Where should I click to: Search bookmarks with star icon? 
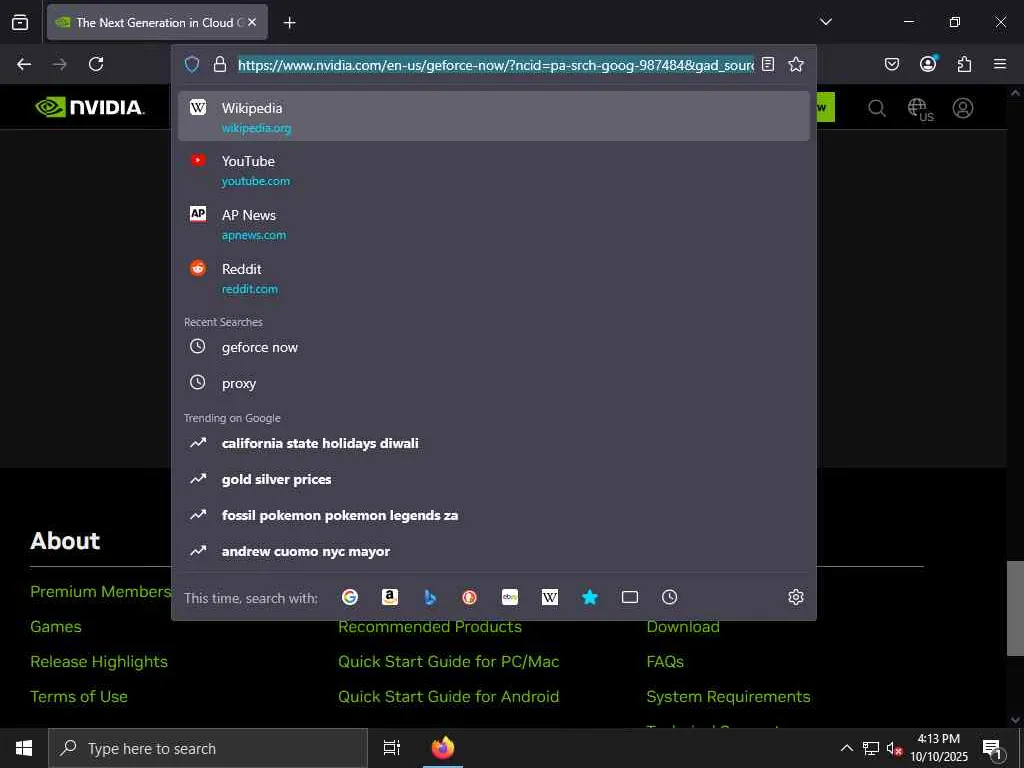590,597
